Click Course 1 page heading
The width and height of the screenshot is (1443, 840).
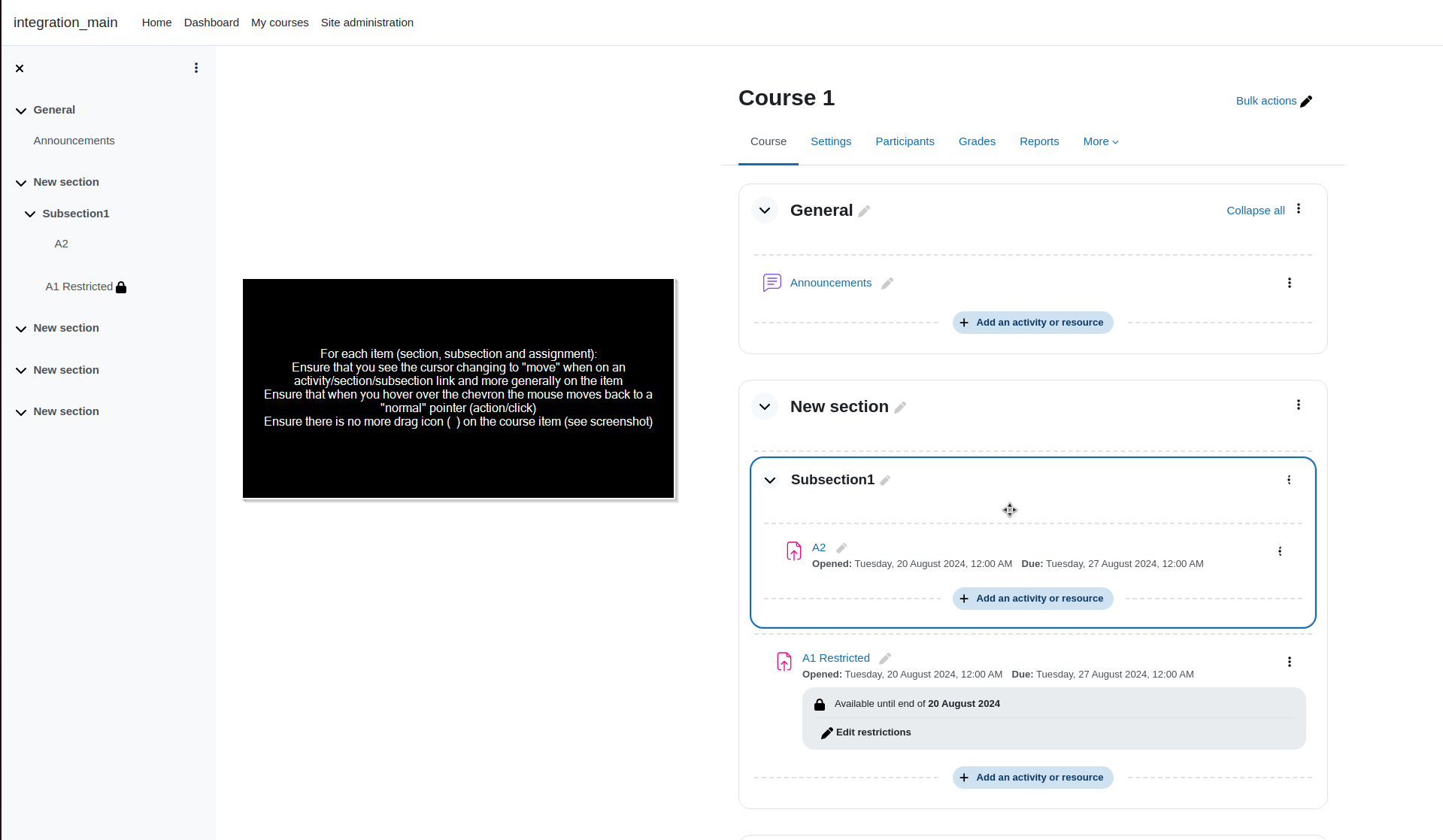point(786,98)
